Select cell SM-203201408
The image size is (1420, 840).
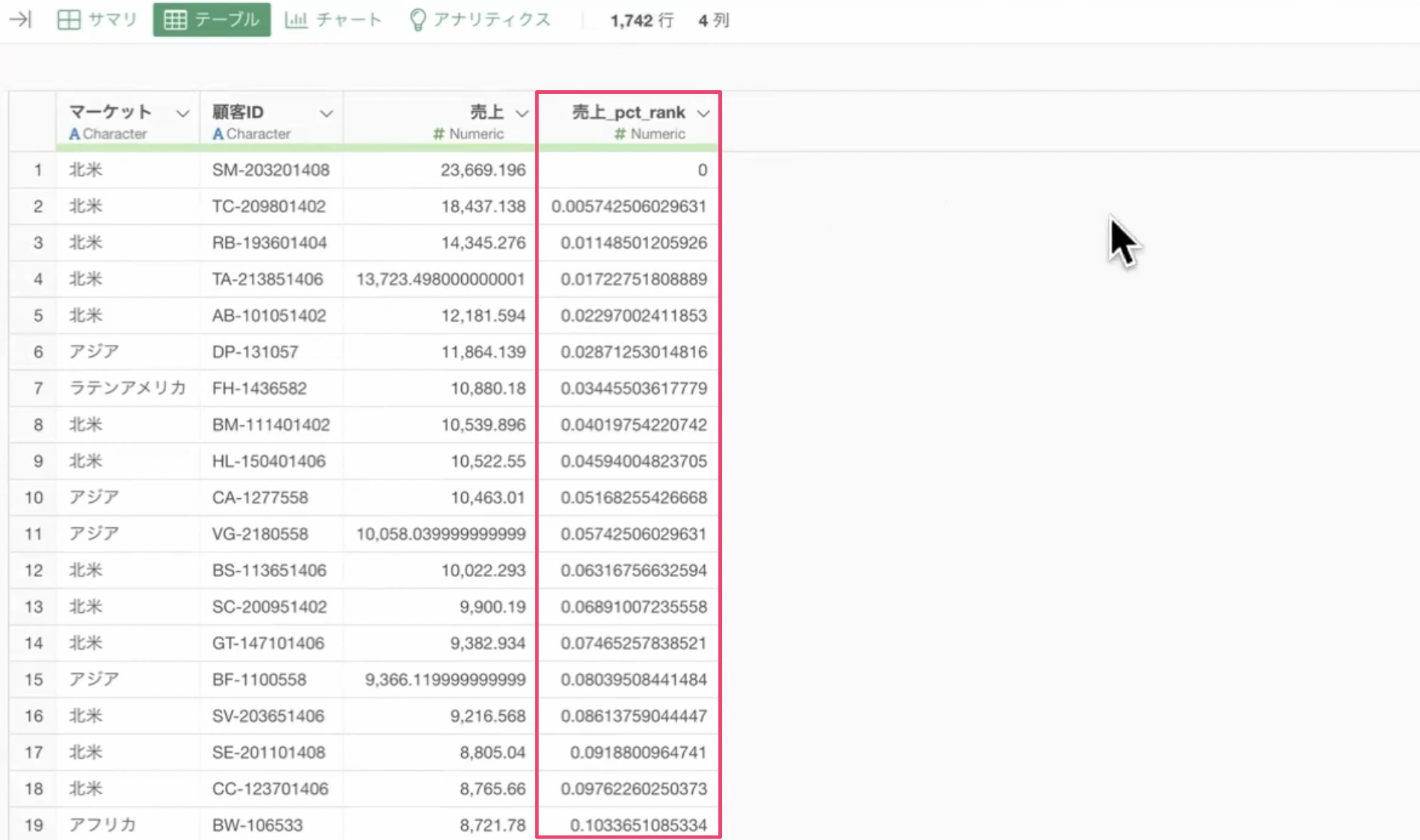(x=271, y=170)
